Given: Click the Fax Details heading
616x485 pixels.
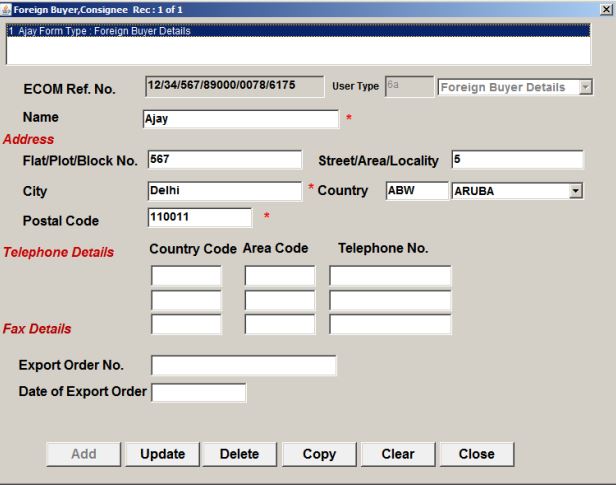Looking at the screenshot, I should tap(37, 329).
